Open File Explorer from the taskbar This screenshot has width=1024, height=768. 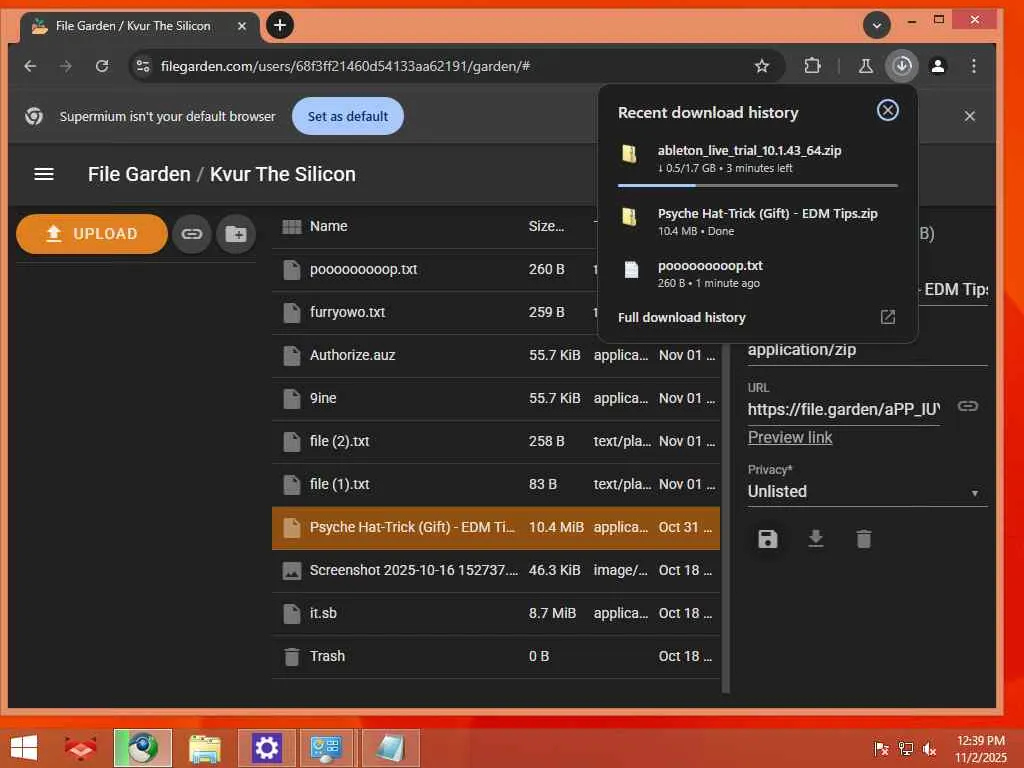point(205,748)
